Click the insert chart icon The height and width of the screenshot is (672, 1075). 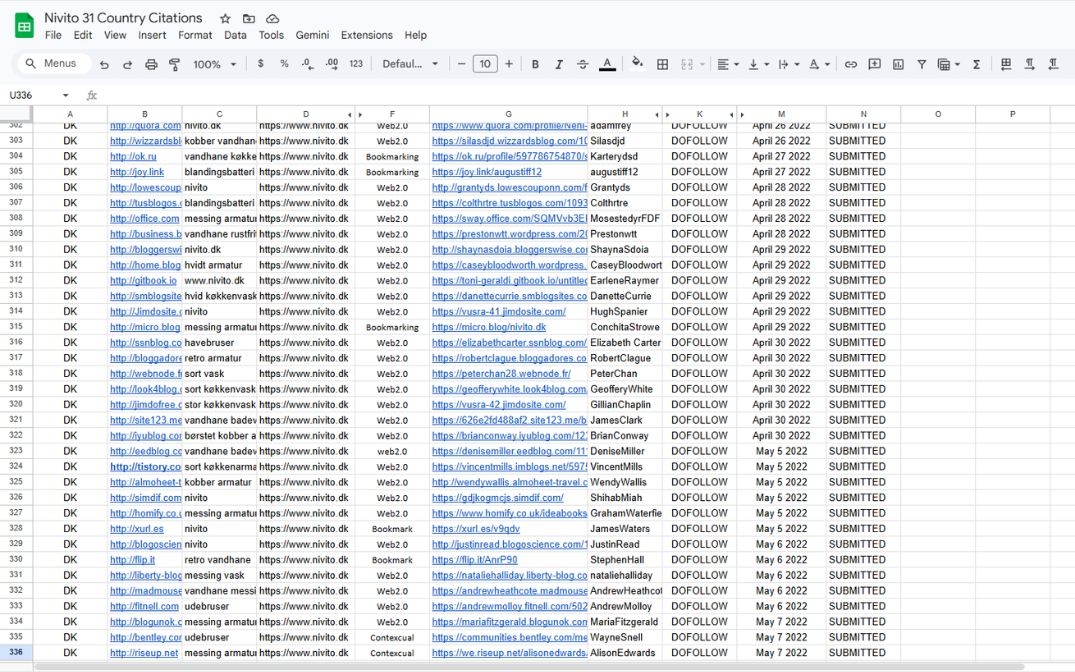coord(898,64)
